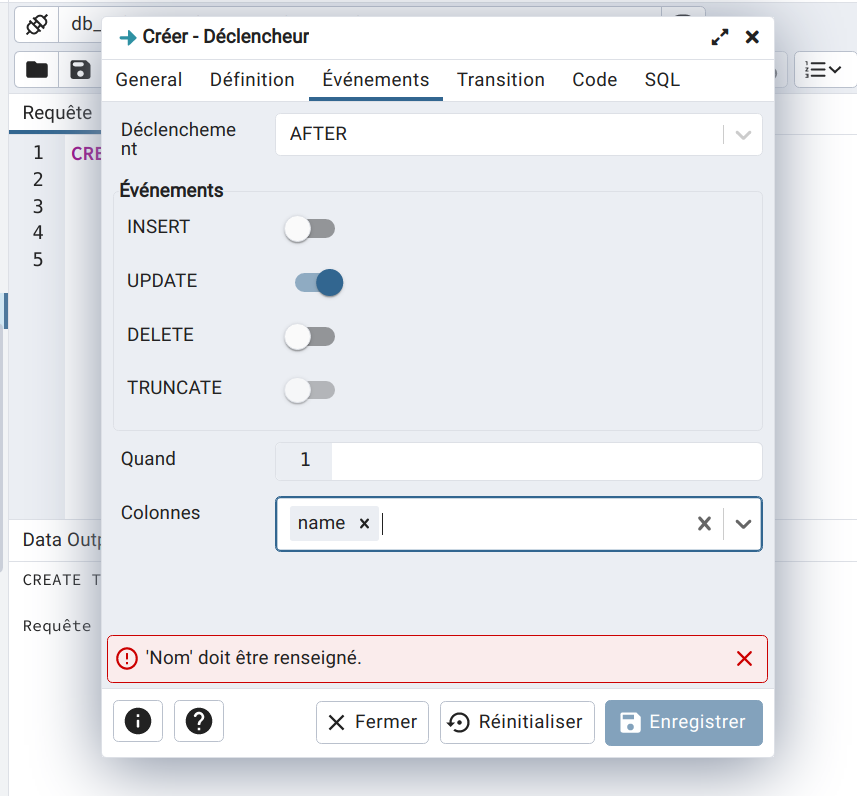The width and height of the screenshot is (857, 796).
Task: Click line number 1 in query editor
Action: coord(38,152)
